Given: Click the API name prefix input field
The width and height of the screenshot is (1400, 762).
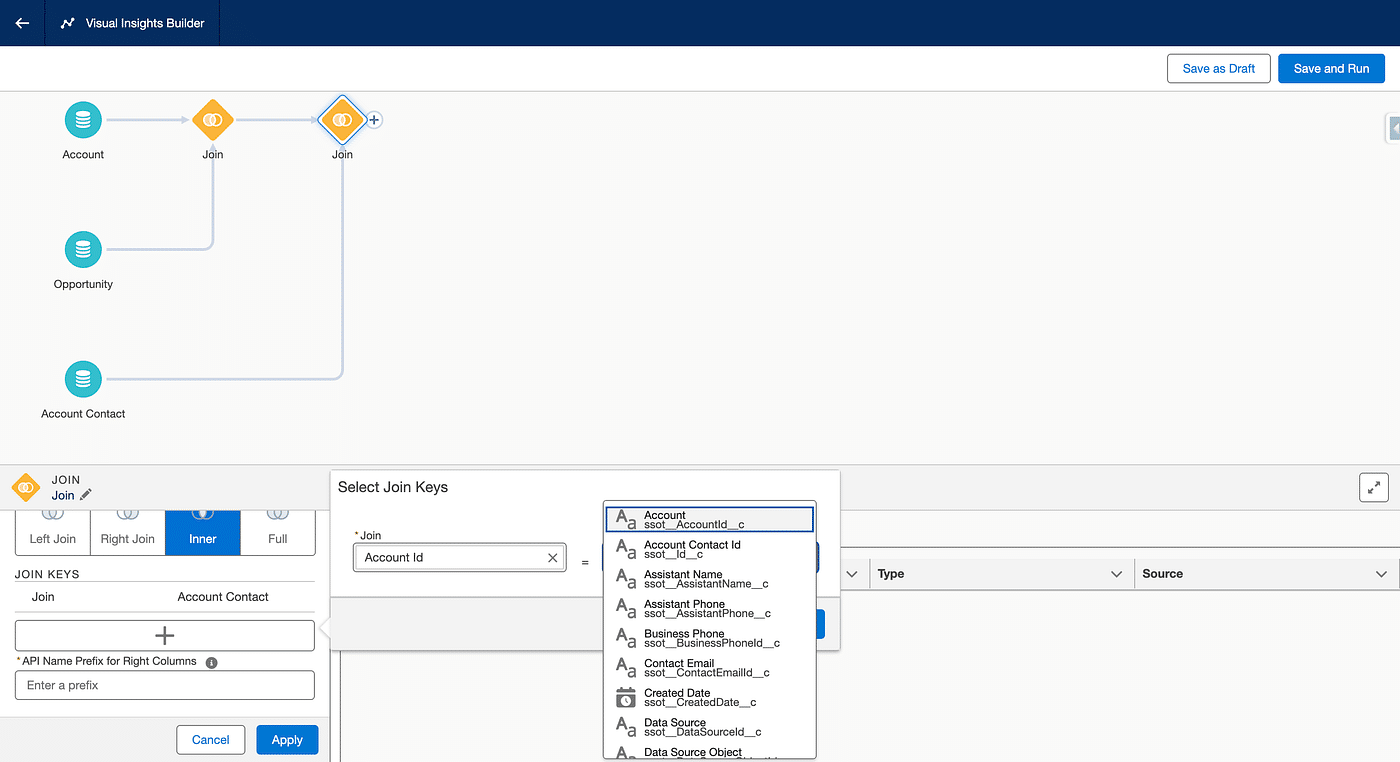Looking at the screenshot, I should (x=165, y=685).
